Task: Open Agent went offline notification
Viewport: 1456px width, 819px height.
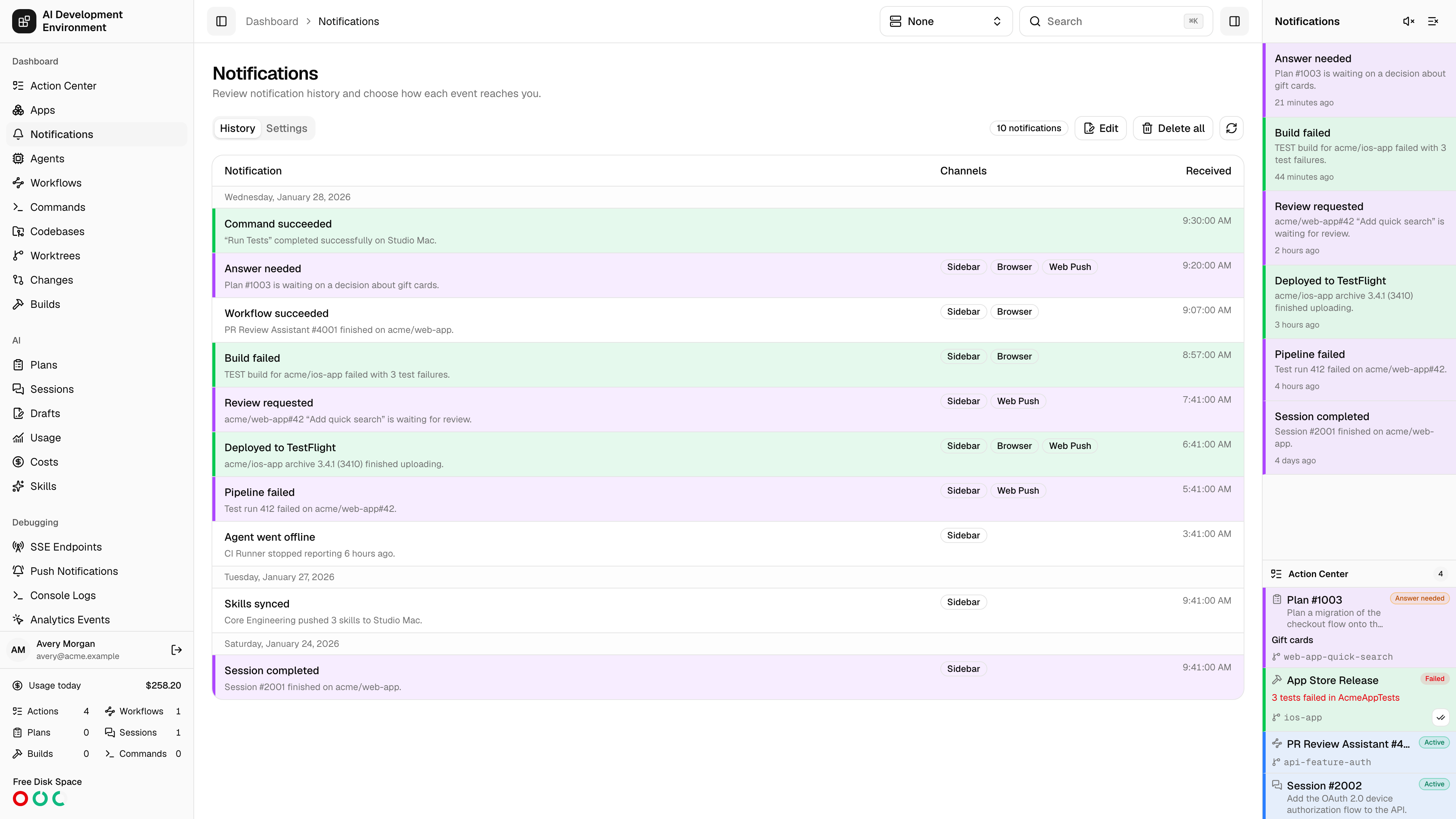Action: tap(728, 544)
